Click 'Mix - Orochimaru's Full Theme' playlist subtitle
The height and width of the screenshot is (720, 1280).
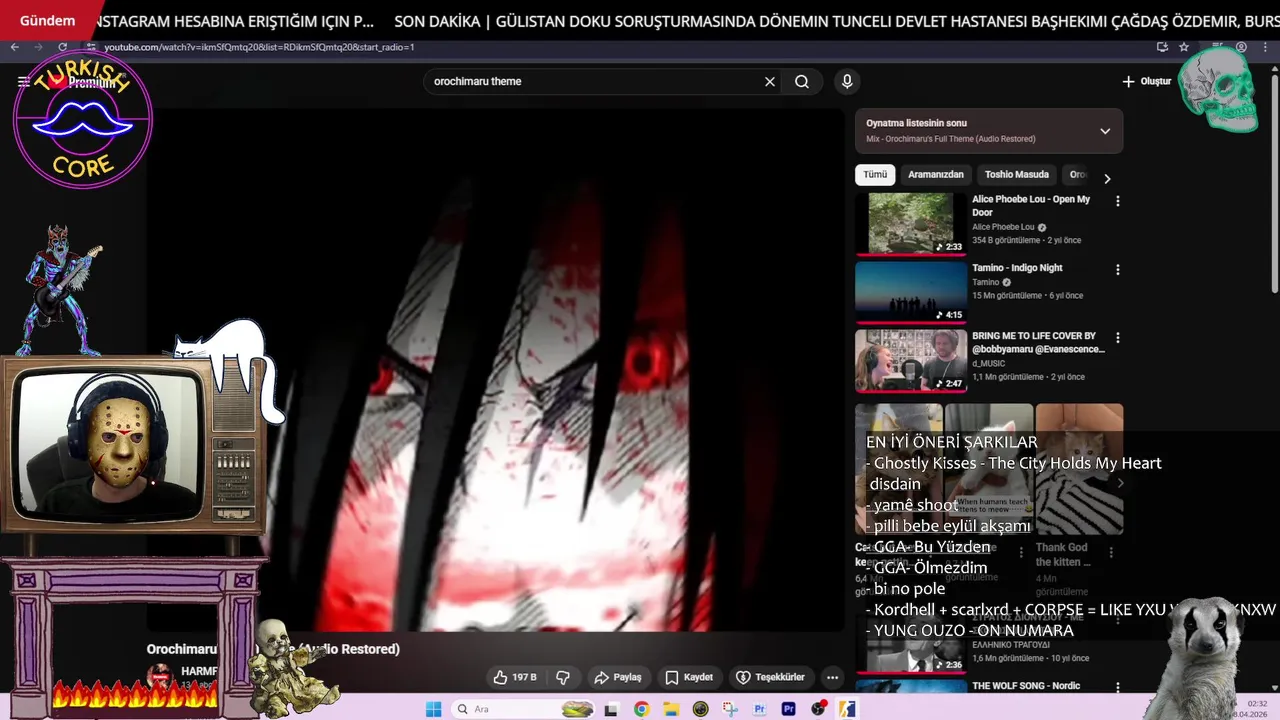point(951,139)
